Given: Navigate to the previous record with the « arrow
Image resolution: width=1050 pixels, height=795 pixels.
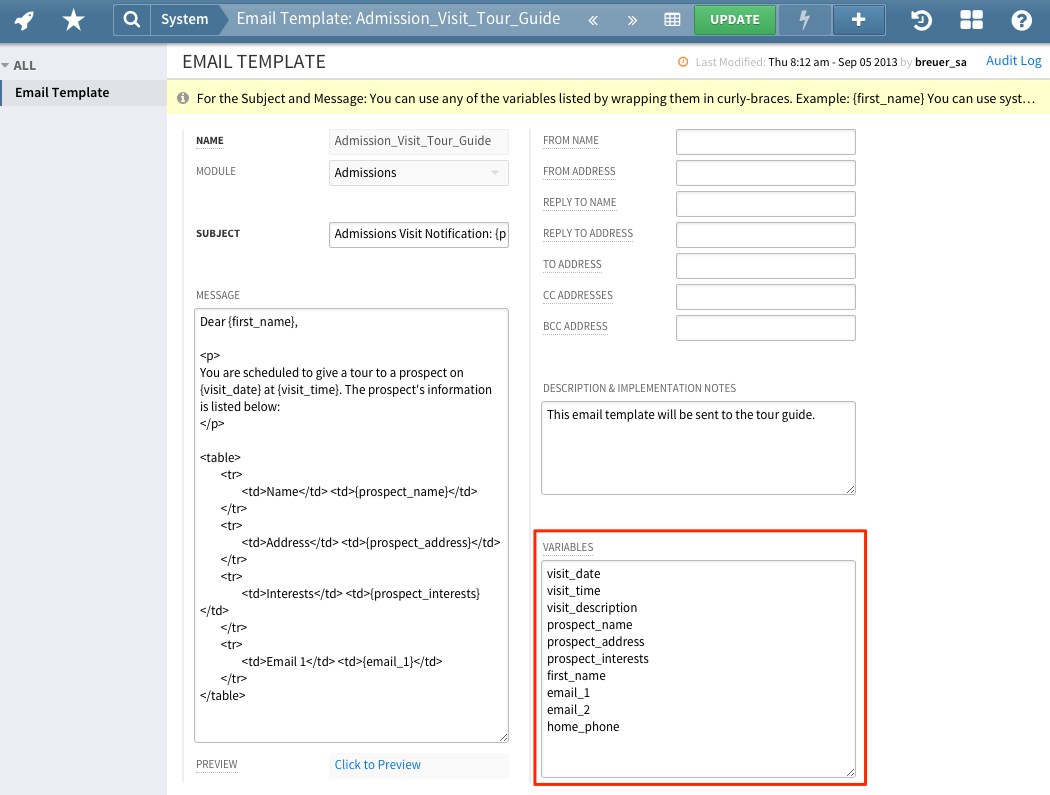Looking at the screenshot, I should 593,19.
